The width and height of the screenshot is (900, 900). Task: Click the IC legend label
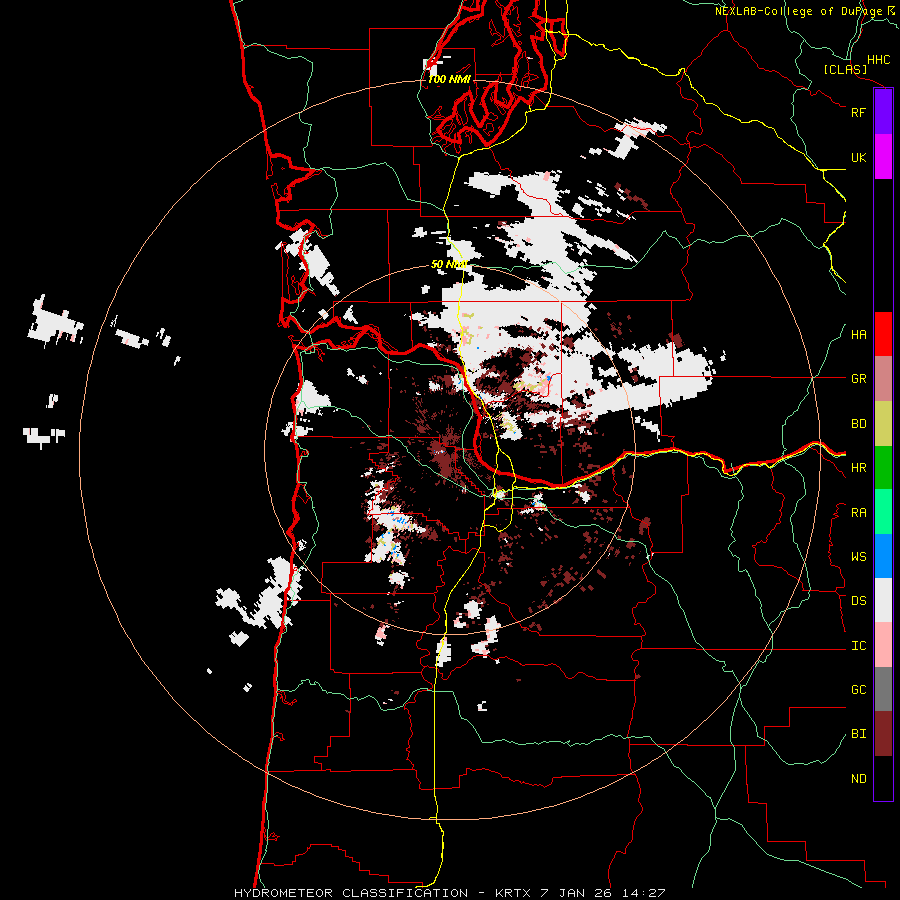[x=858, y=646]
